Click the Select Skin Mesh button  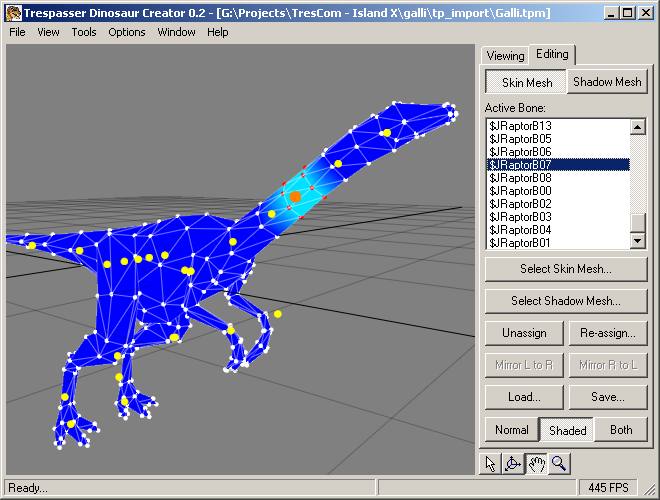tap(566, 269)
